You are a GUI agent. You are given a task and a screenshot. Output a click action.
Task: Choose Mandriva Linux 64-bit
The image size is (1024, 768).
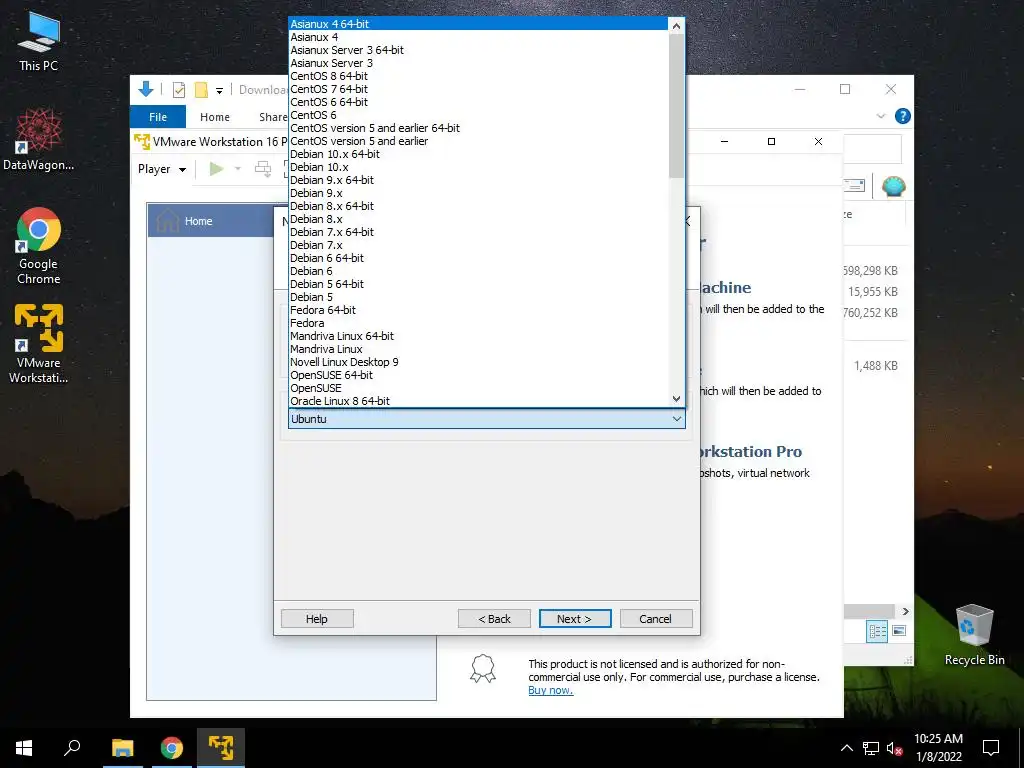coord(478,336)
